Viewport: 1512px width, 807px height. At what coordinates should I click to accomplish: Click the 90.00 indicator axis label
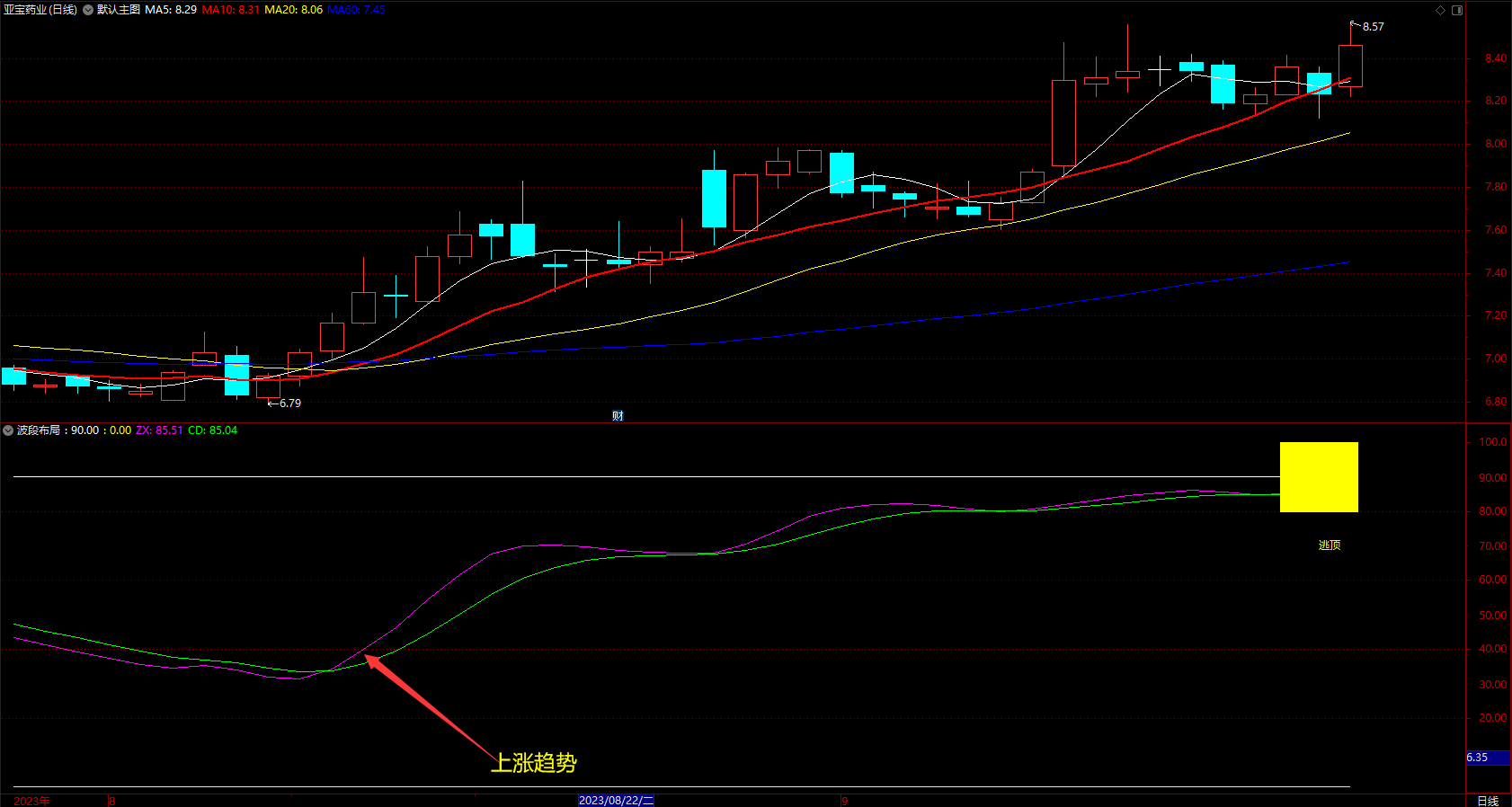pos(1493,478)
